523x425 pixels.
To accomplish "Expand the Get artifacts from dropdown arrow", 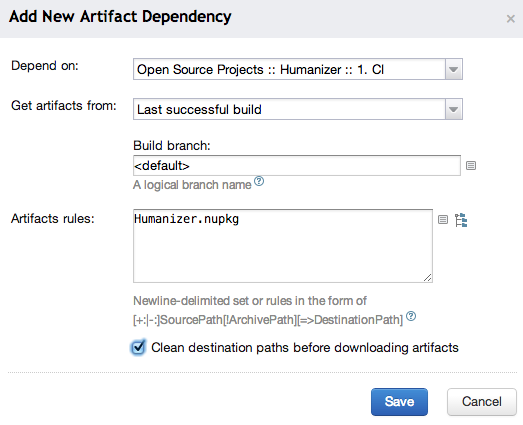I will 453,109.
